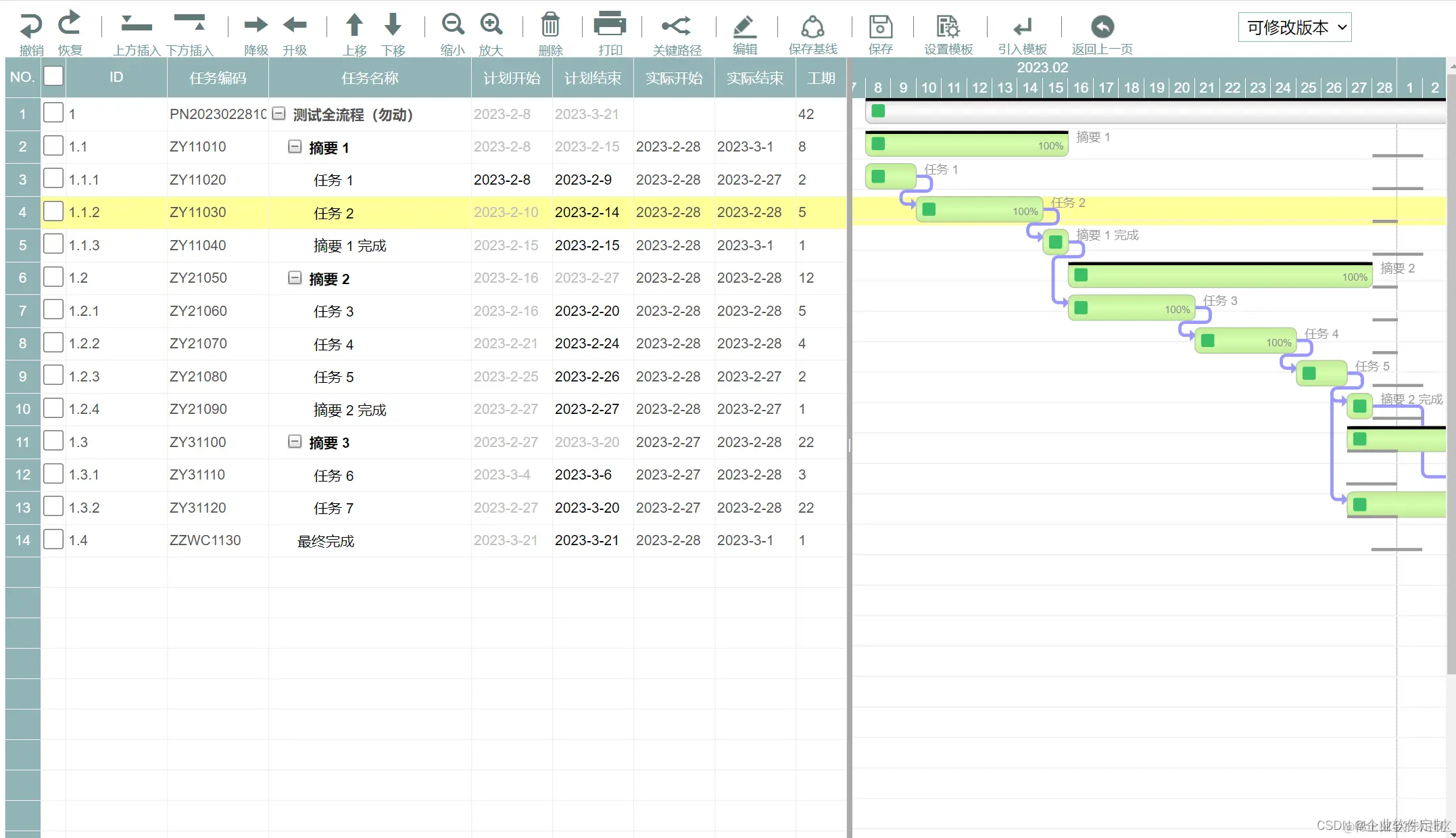Screen dimensions: 1456x838
Task: Check the box for row 1.3
Action: tap(53, 441)
